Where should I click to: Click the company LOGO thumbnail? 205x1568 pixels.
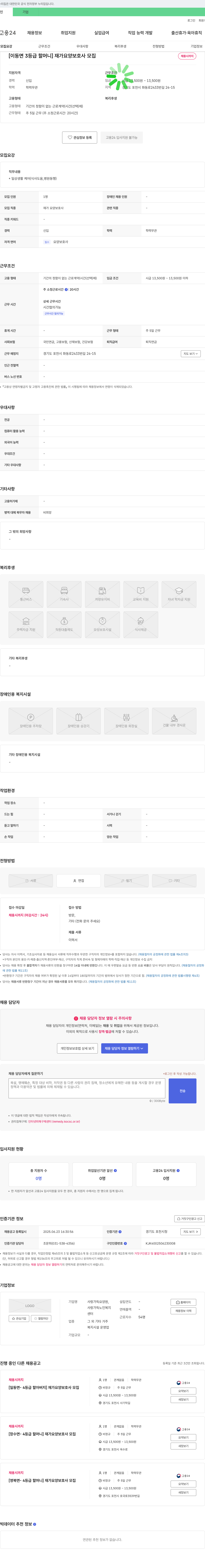[x=30, y=1306]
